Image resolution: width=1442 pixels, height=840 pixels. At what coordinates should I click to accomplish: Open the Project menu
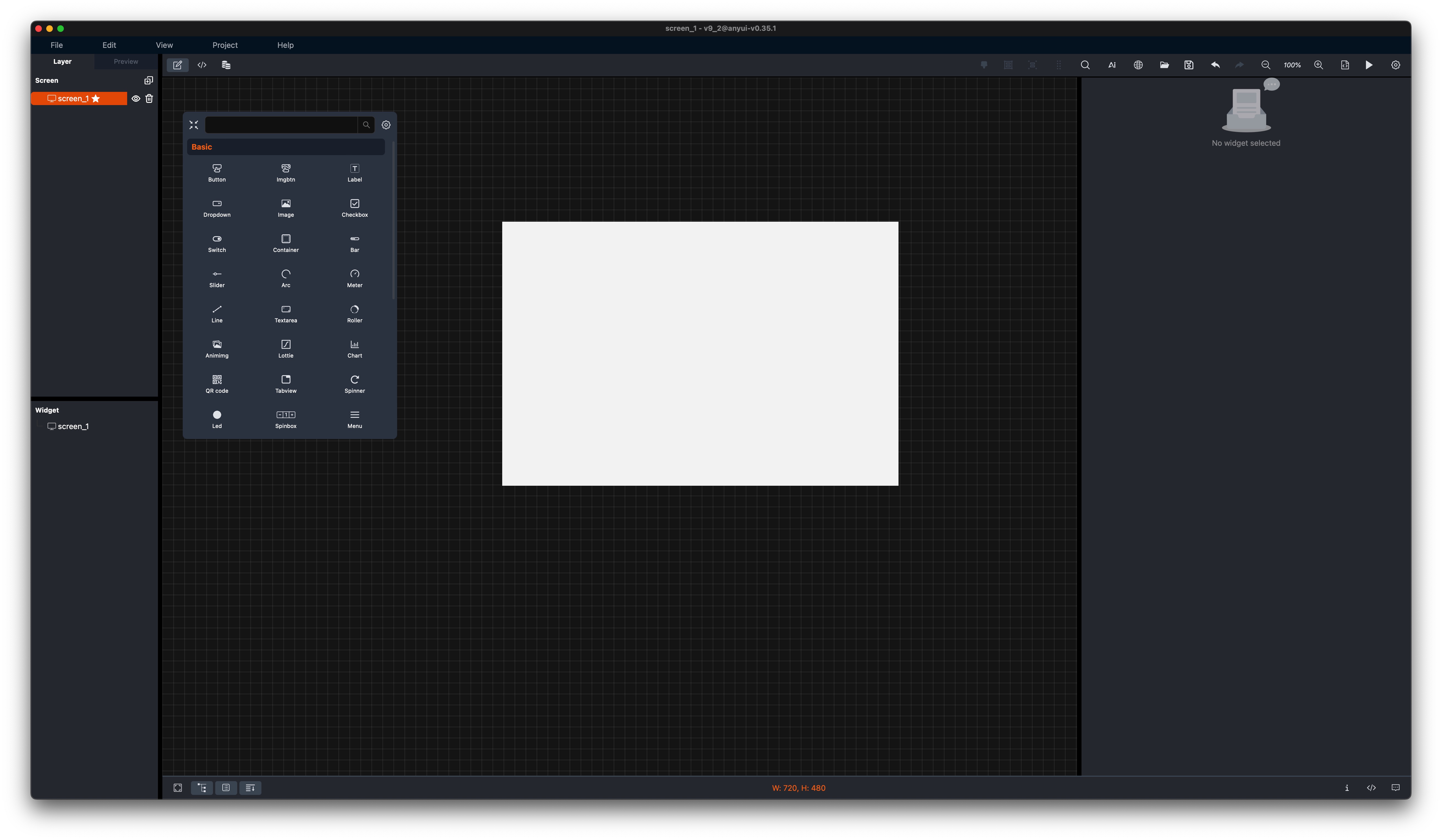(x=224, y=45)
